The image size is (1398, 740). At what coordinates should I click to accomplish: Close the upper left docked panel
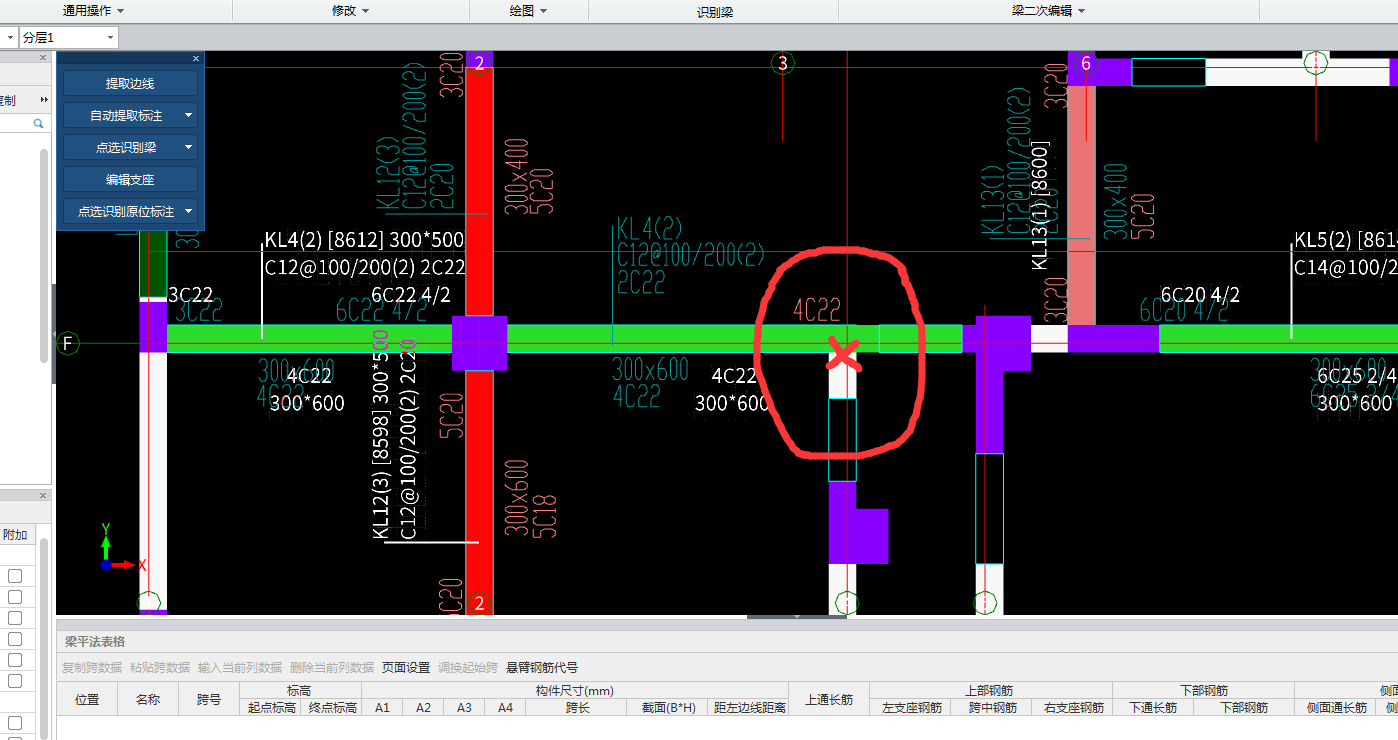click(43, 58)
